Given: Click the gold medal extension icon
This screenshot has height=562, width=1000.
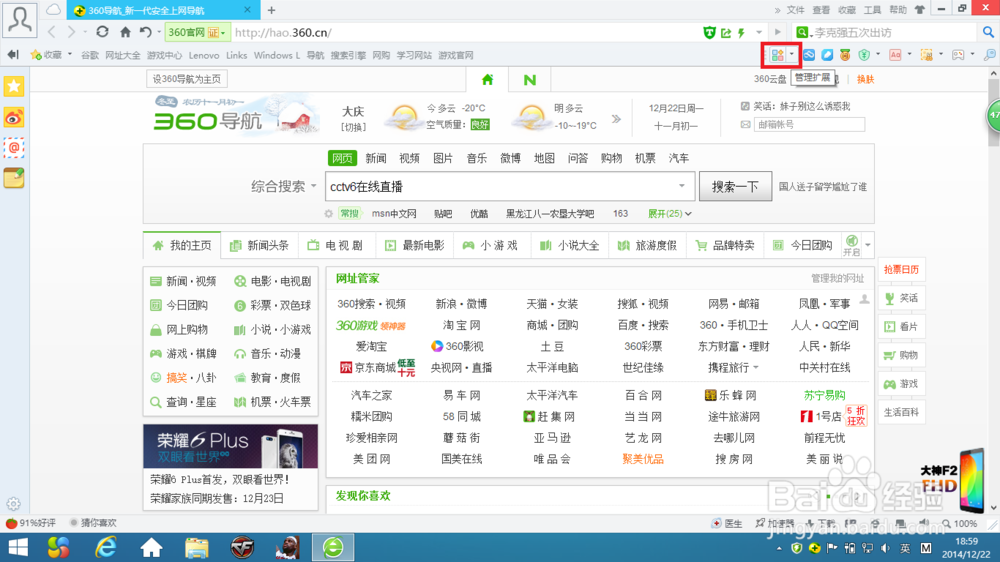Looking at the screenshot, I should [x=845, y=55].
